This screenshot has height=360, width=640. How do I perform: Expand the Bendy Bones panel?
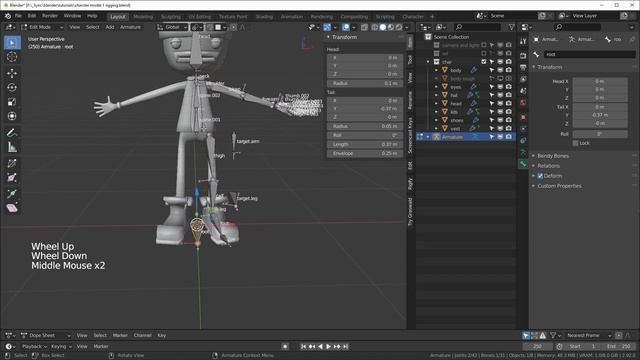click(x=553, y=156)
